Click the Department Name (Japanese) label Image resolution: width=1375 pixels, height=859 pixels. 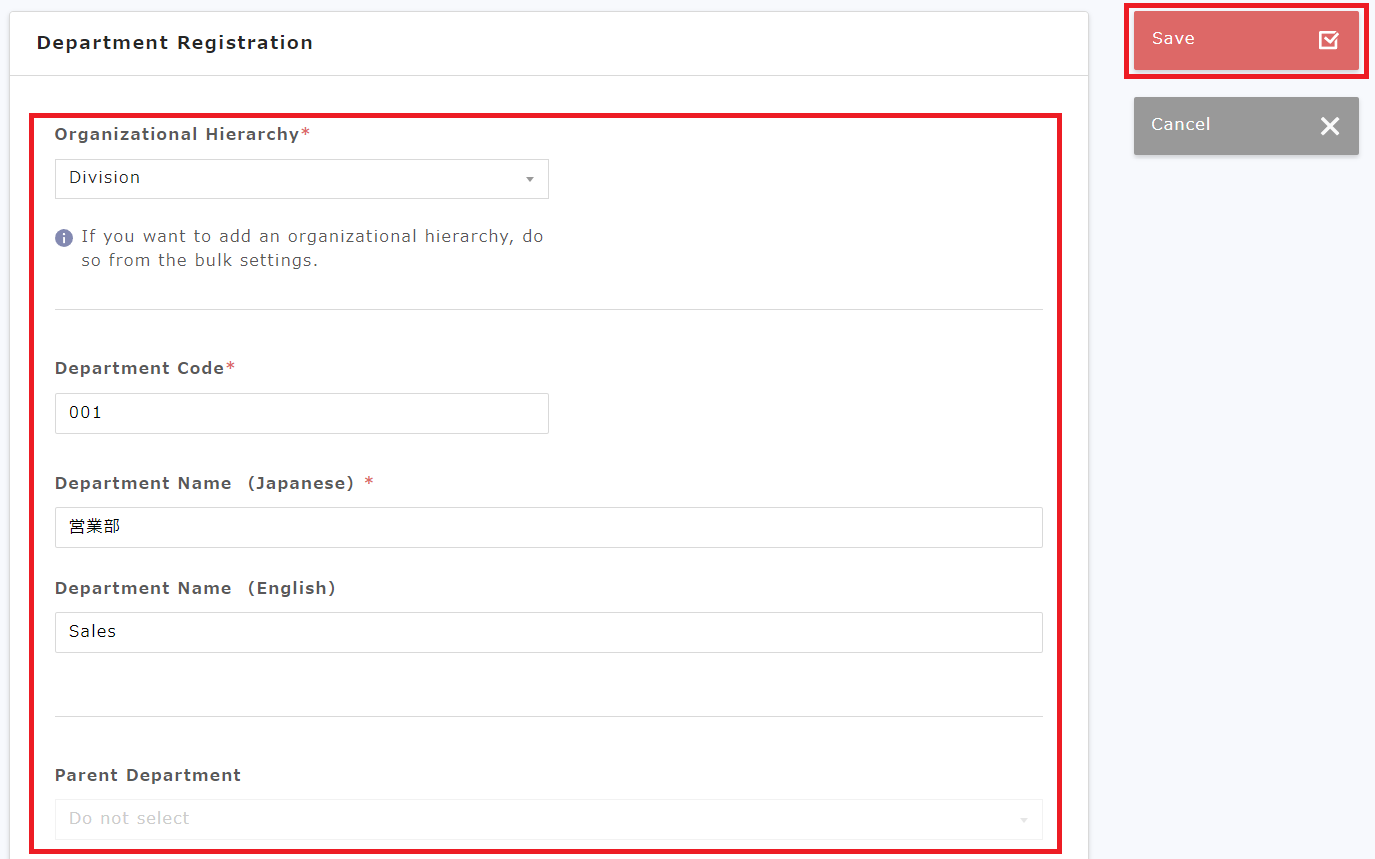[x=214, y=483]
